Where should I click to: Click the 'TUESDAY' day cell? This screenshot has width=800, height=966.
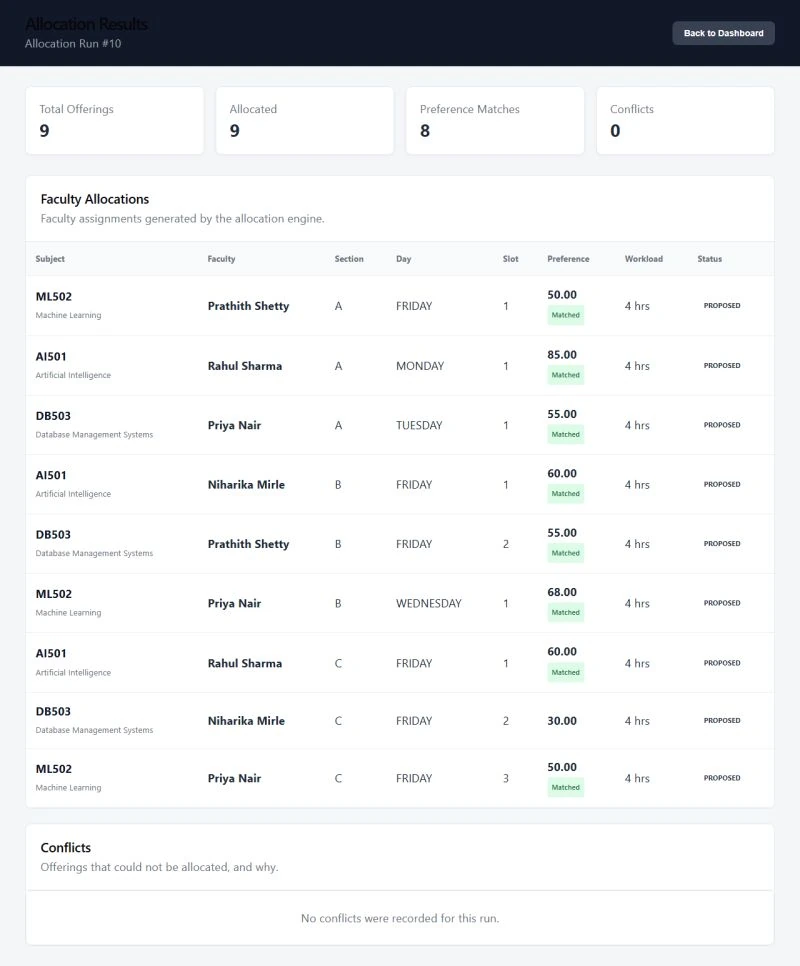coord(419,425)
